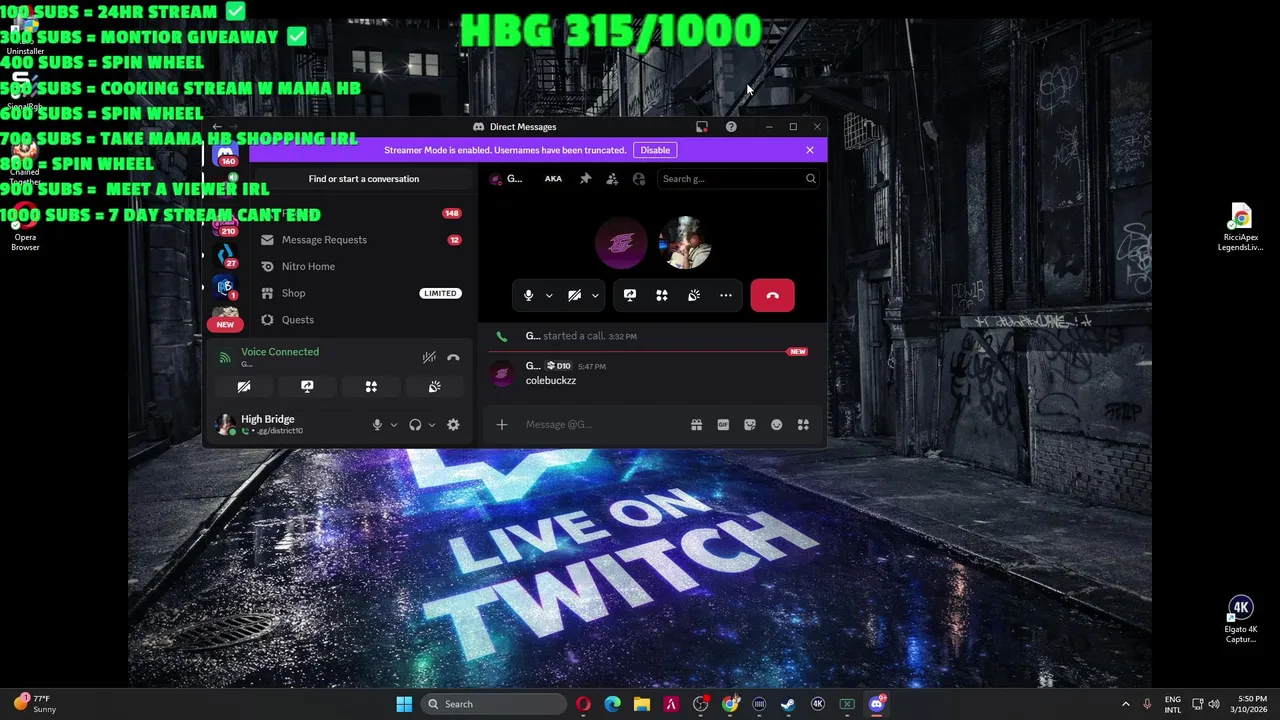Open input device dropdown beside user mic
1280x720 pixels.
[x=393, y=425]
